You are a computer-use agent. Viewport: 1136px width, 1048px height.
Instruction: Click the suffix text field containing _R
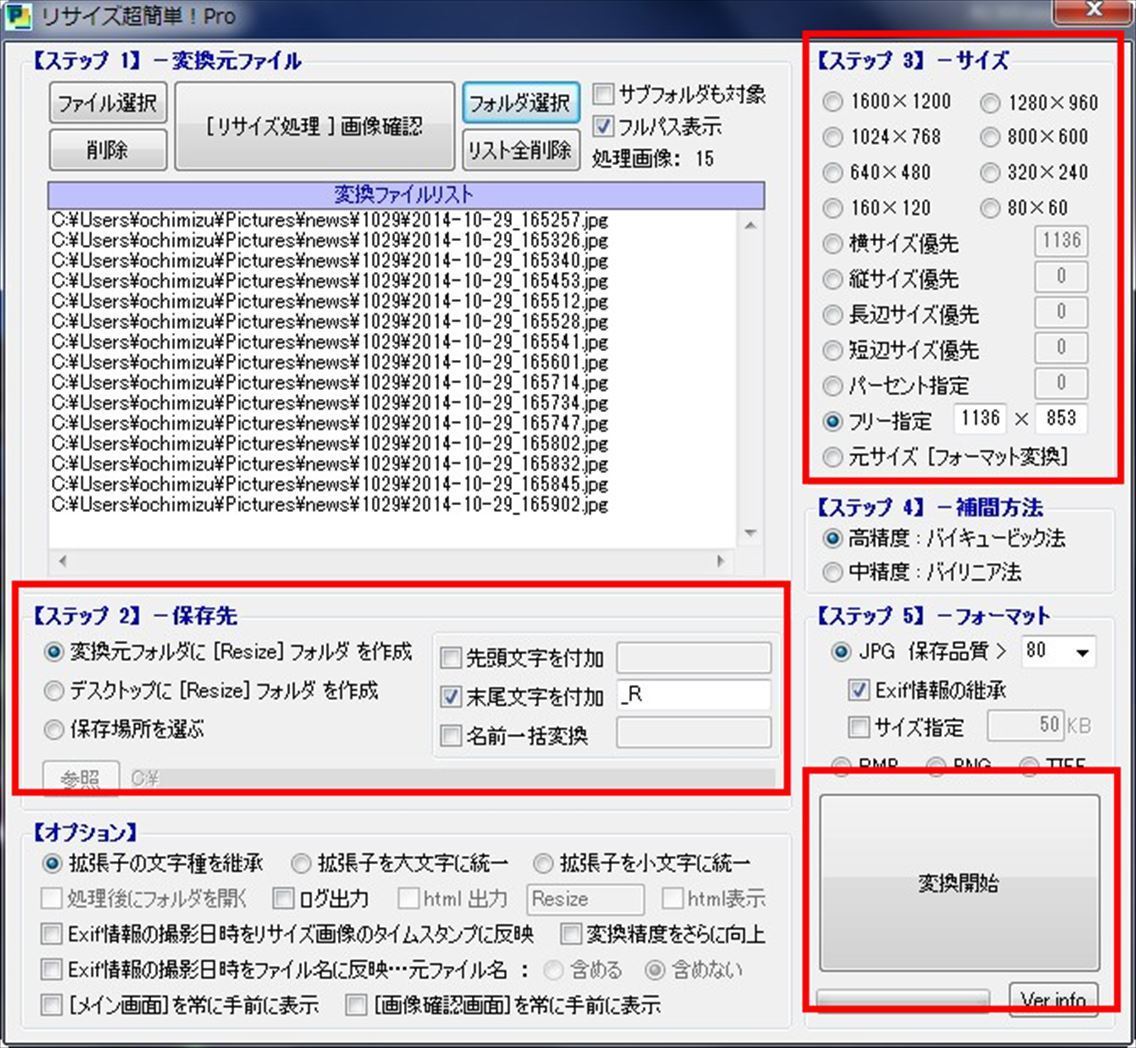[x=693, y=696]
